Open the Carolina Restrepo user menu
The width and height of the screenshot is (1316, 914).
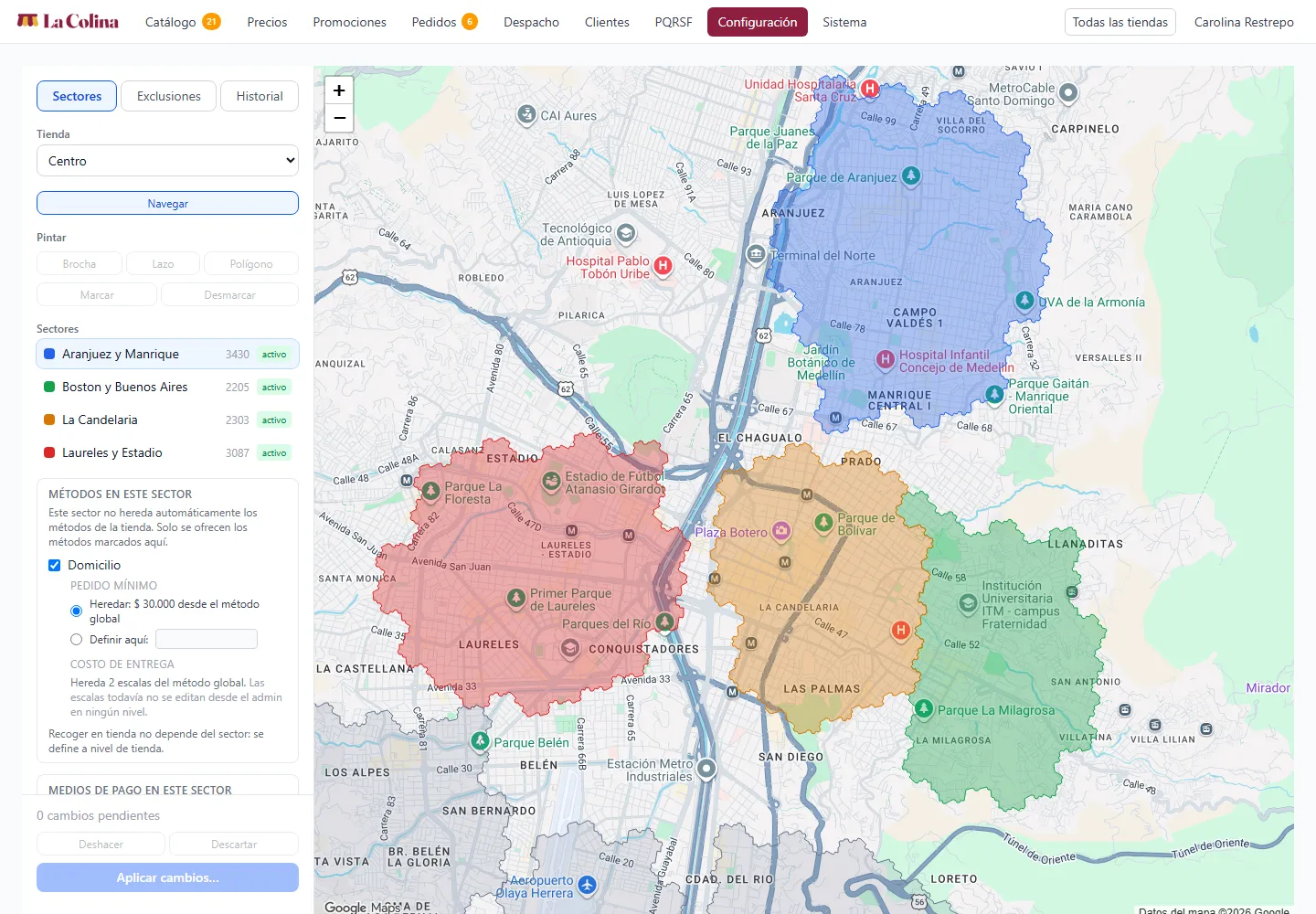1244,22
